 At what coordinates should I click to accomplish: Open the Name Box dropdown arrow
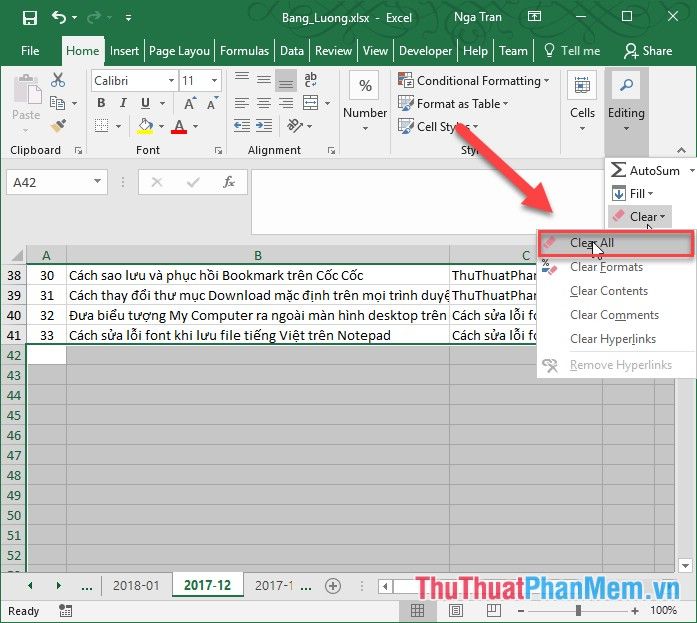pos(97,182)
